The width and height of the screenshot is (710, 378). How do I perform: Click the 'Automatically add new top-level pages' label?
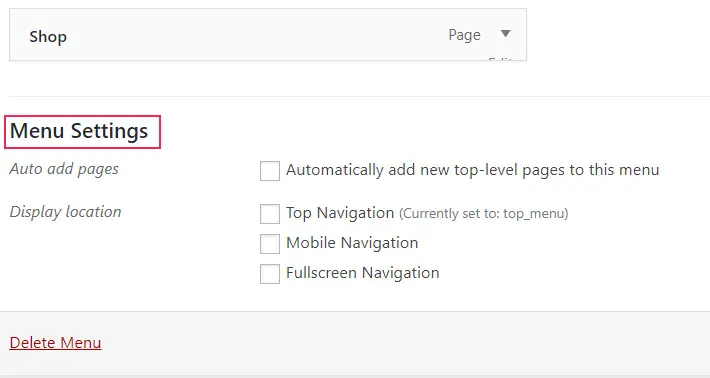pyautogui.click(x=472, y=170)
